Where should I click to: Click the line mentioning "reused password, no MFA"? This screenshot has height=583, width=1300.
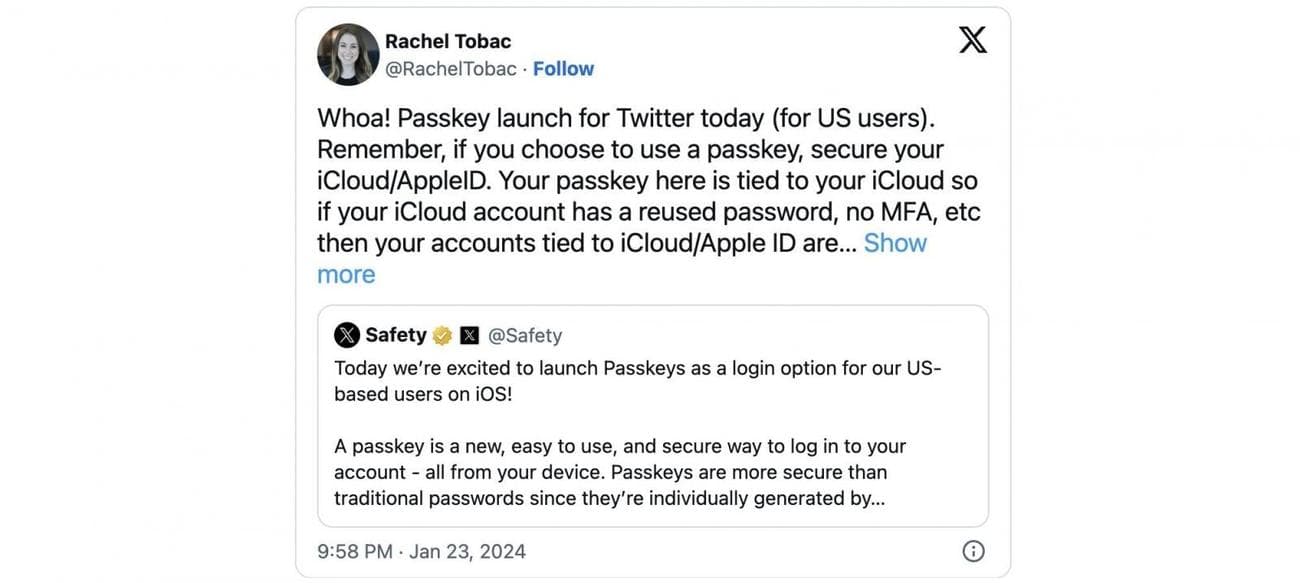tap(649, 212)
